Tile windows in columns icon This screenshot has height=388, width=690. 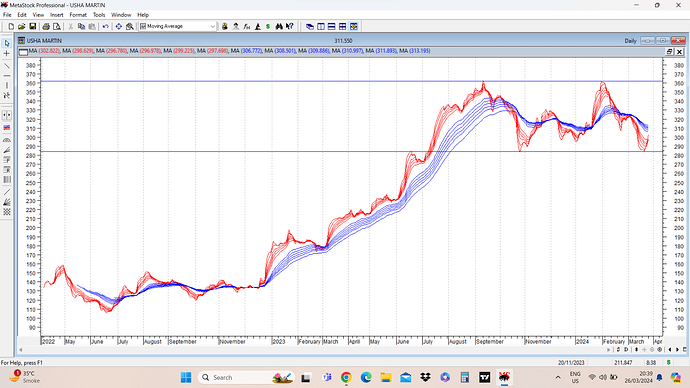(321, 26)
